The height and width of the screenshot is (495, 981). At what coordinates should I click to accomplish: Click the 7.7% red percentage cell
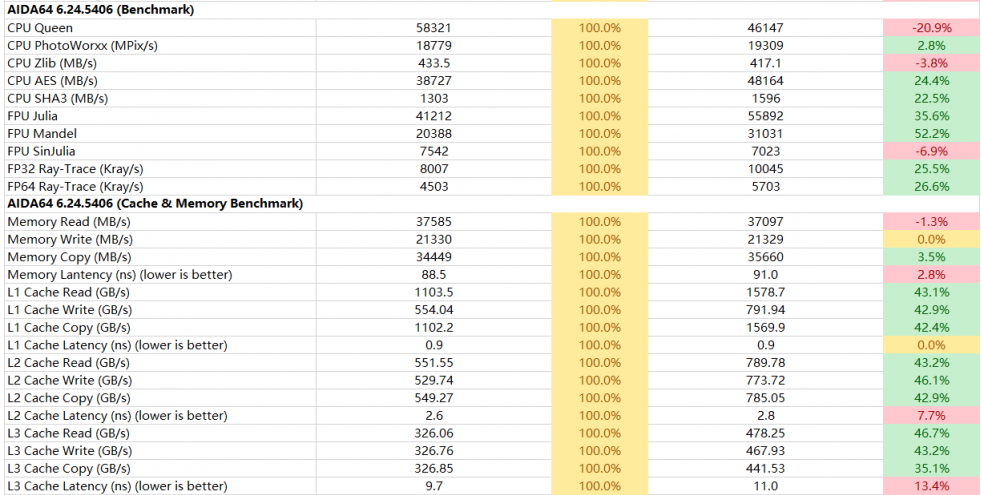pyautogui.click(x=932, y=416)
